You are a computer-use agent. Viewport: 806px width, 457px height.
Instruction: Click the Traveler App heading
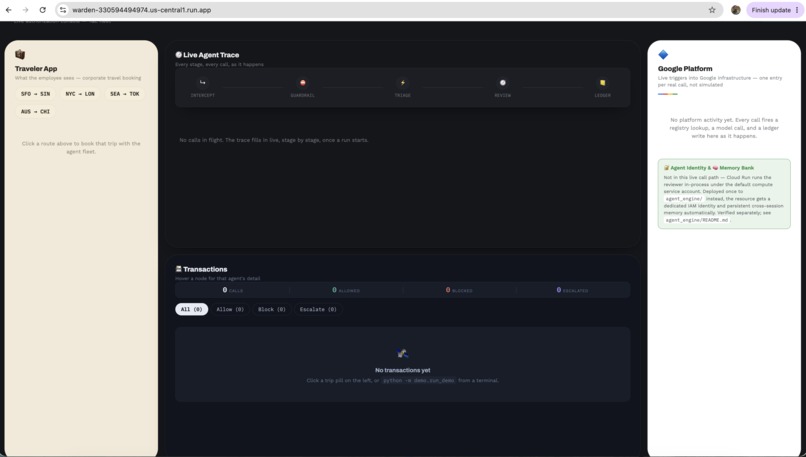[x=36, y=69]
